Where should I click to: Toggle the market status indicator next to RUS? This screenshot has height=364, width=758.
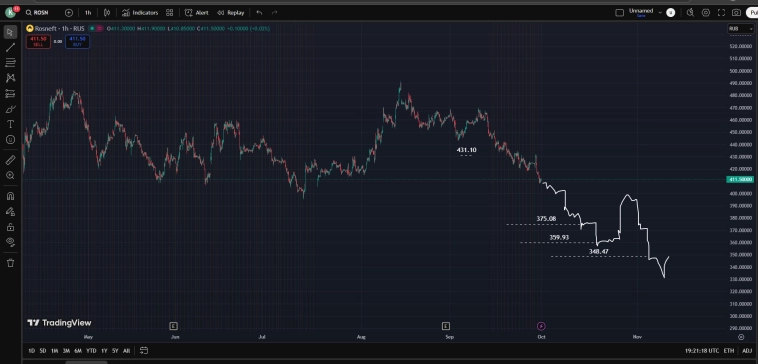pos(92,29)
